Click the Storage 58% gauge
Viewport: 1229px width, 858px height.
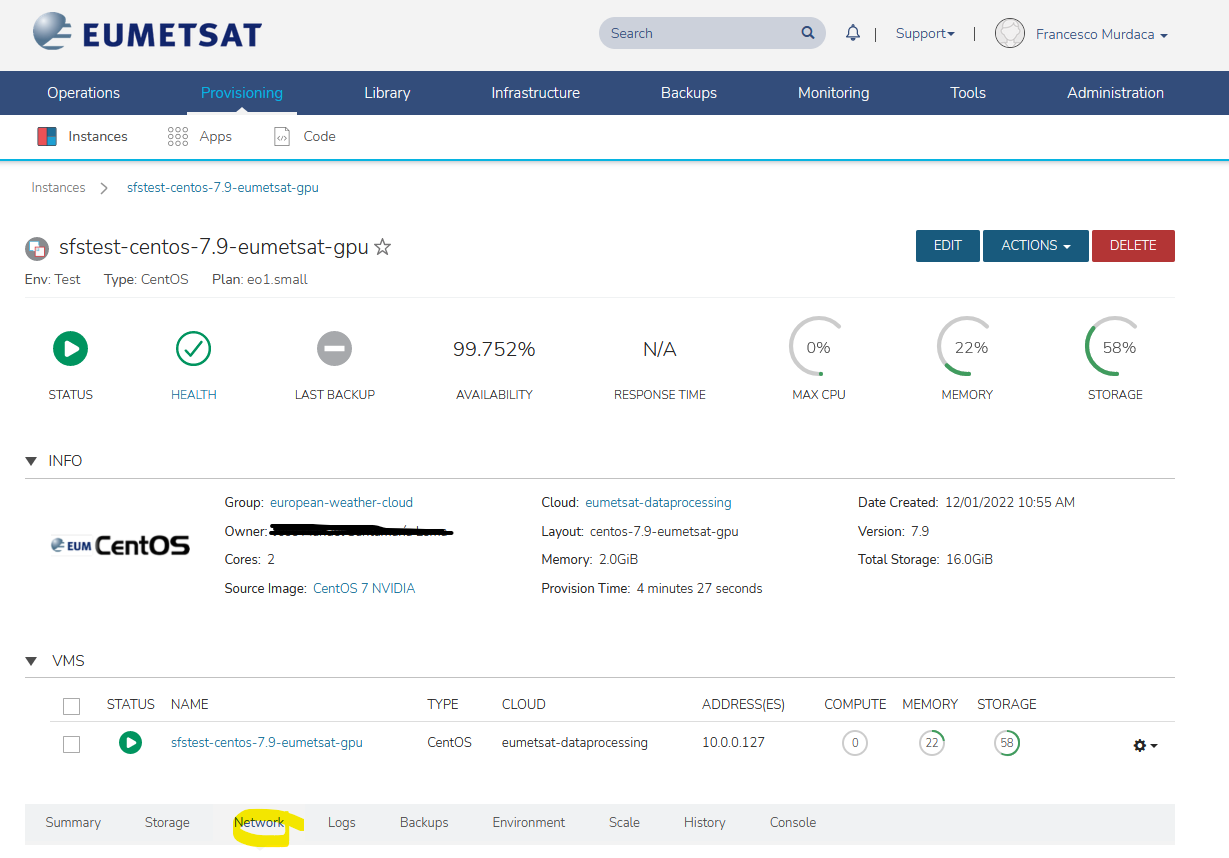[x=1114, y=346]
